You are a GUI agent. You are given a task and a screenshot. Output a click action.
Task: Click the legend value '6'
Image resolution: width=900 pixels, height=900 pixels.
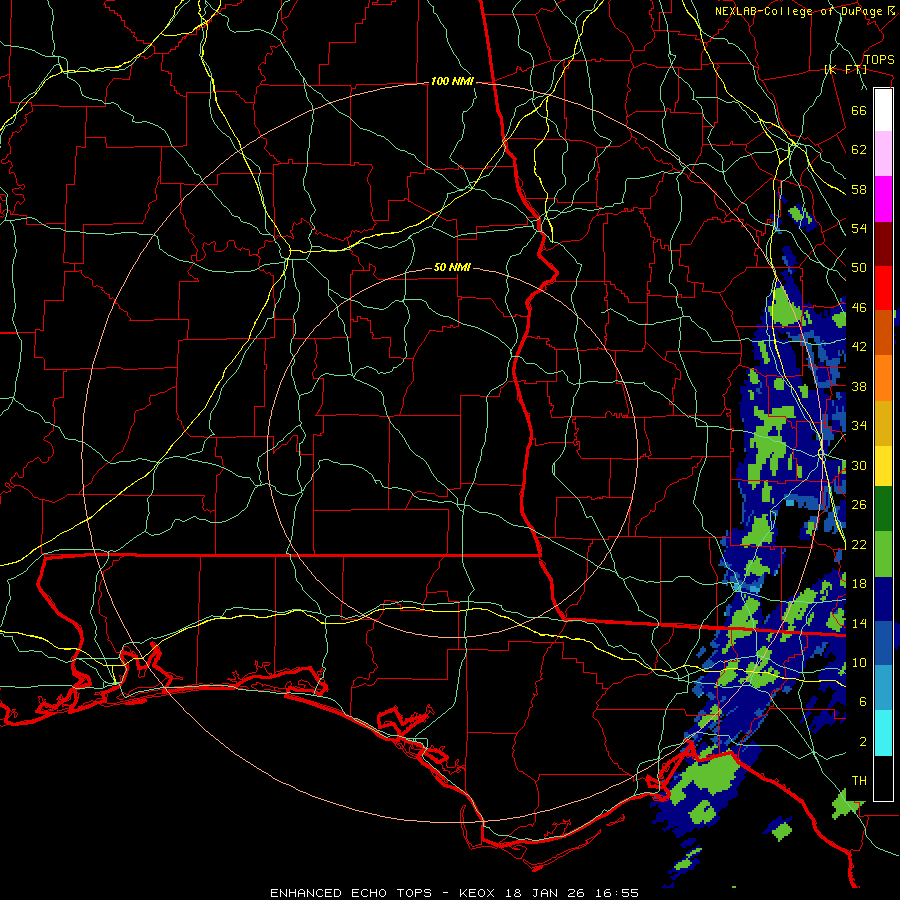863,701
